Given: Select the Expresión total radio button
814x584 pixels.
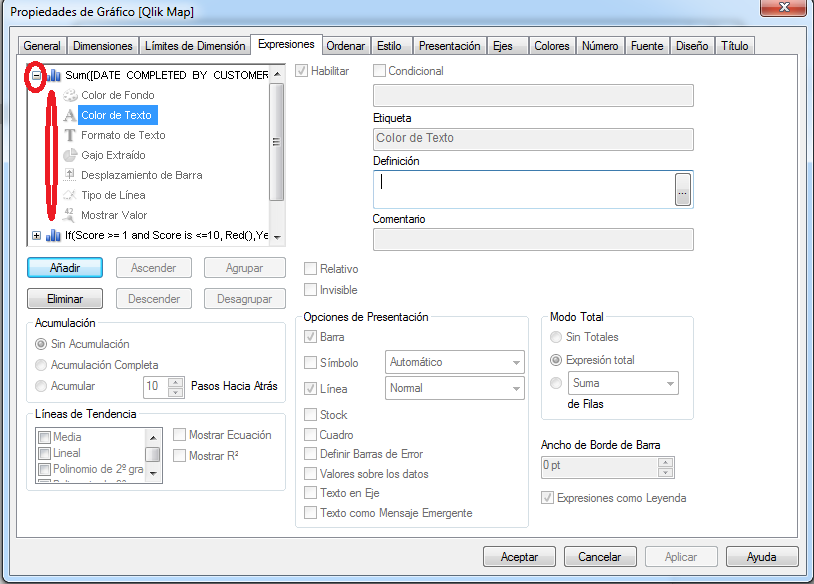Looking at the screenshot, I should 556,360.
